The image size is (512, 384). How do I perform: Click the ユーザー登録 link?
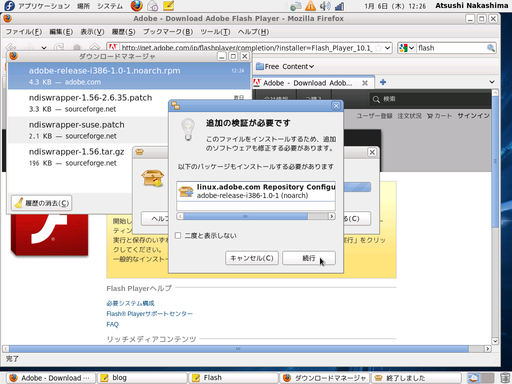(x=374, y=116)
